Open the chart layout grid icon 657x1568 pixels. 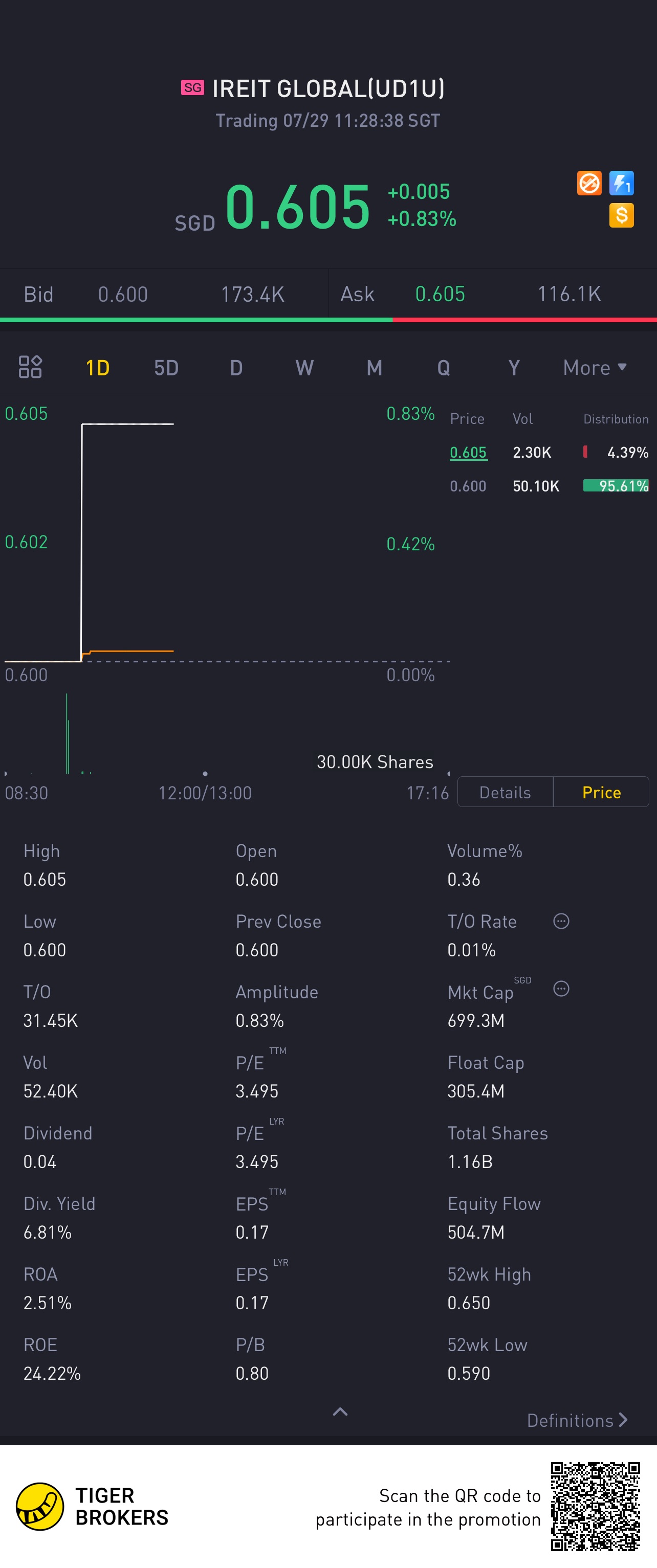pyautogui.click(x=30, y=367)
